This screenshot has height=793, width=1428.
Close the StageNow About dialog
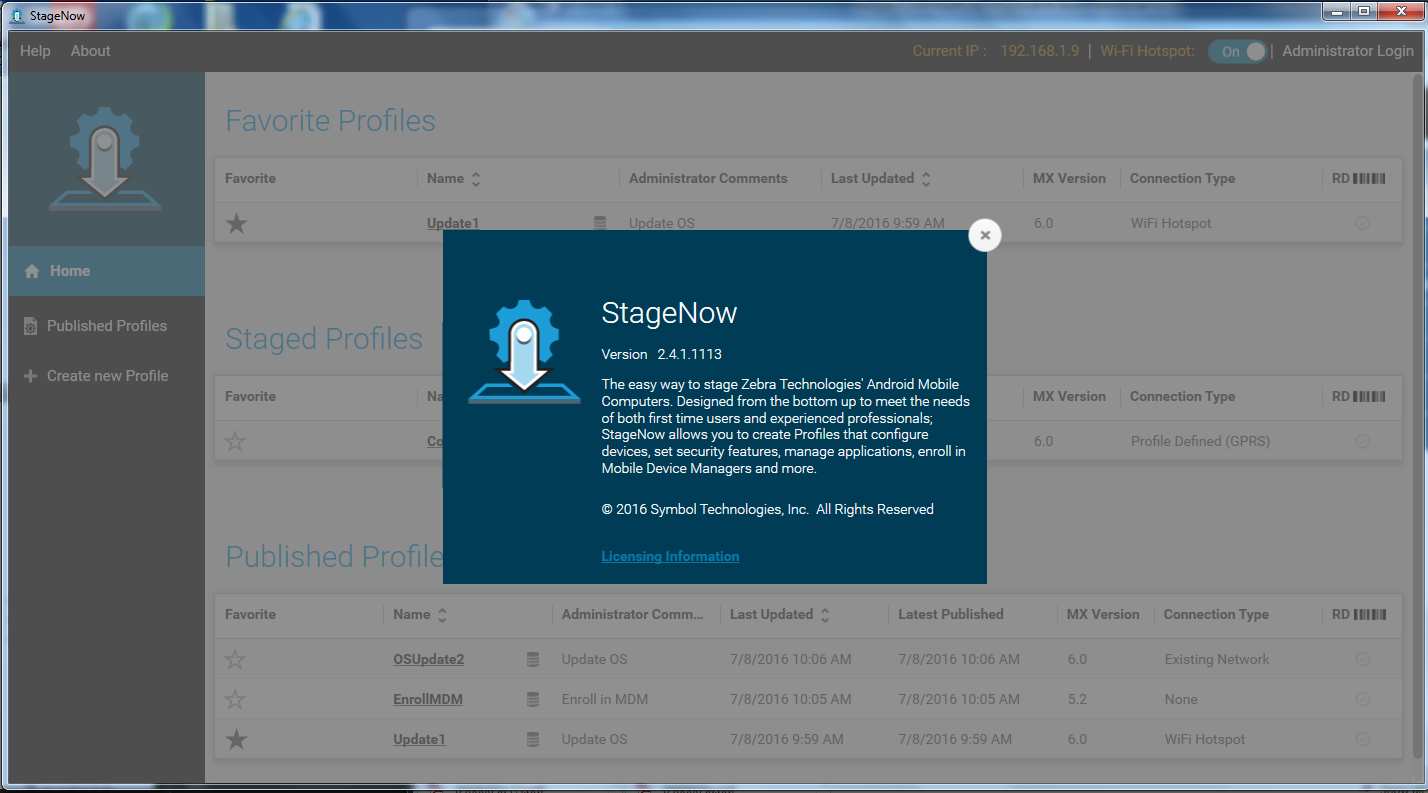coord(985,235)
